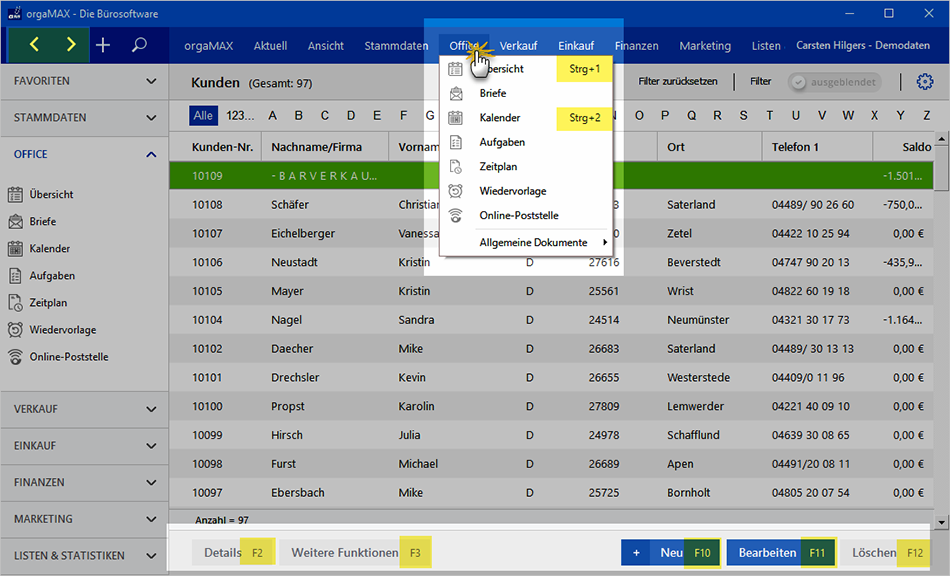
Task: Click Kalender icon in Office menu
Action: coord(456,118)
